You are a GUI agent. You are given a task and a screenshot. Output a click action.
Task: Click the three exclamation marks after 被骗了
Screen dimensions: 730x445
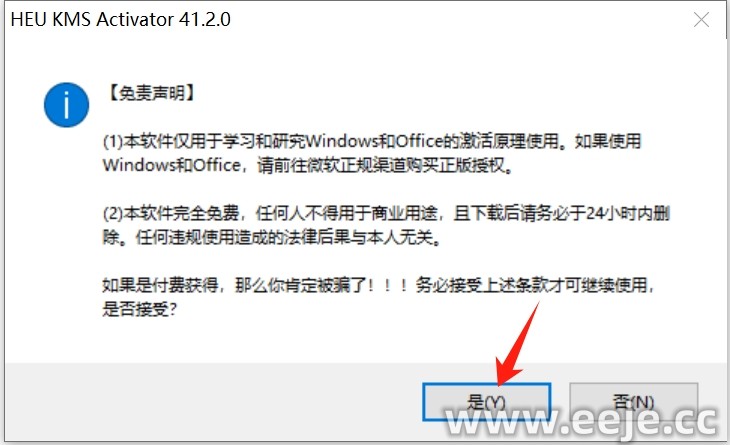tap(387, 285)
